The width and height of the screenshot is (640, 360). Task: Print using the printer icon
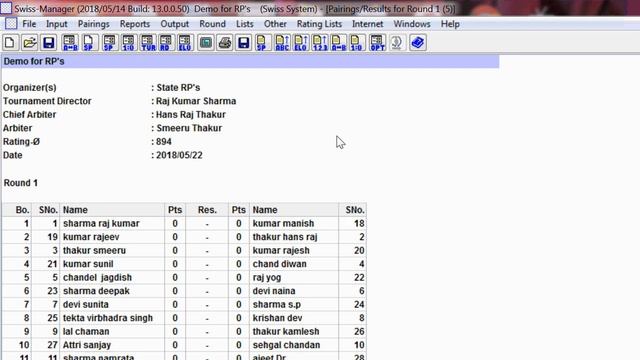224,42
